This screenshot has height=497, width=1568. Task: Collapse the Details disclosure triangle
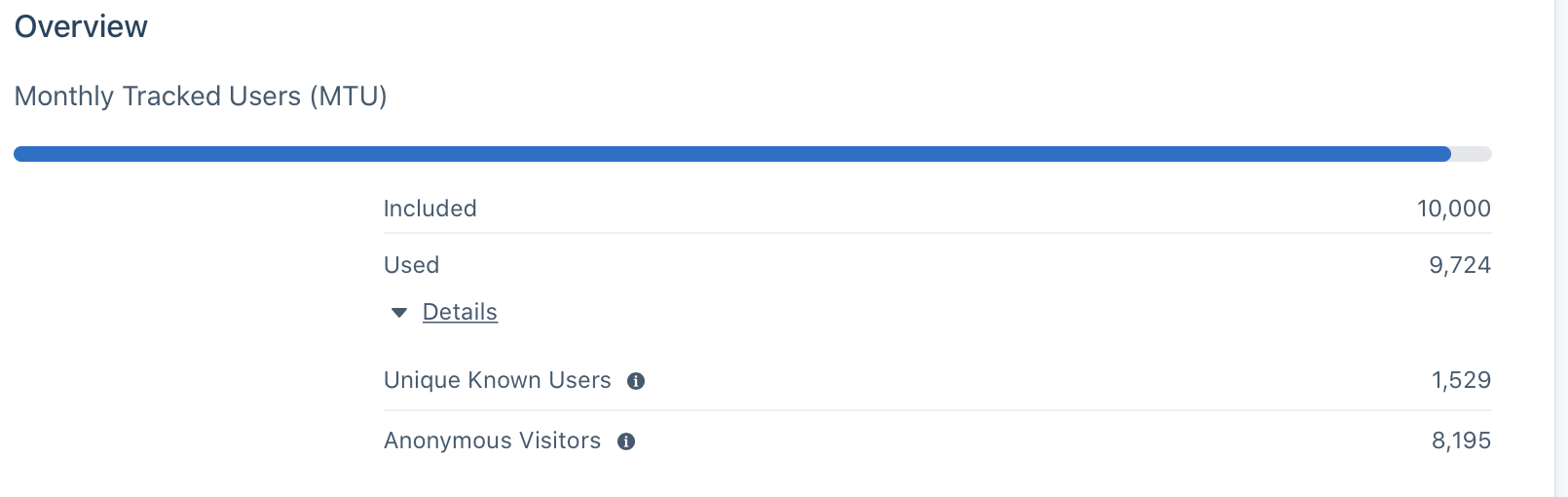[398, 313]
